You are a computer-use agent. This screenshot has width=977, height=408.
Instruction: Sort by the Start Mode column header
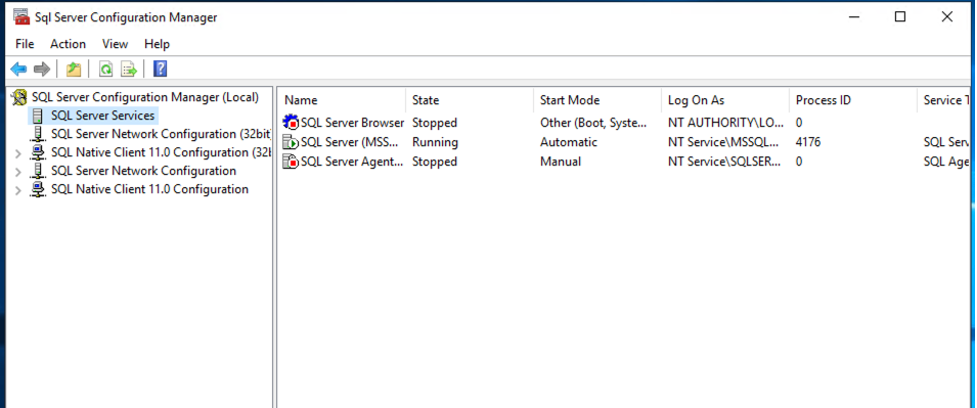point(598,100)
